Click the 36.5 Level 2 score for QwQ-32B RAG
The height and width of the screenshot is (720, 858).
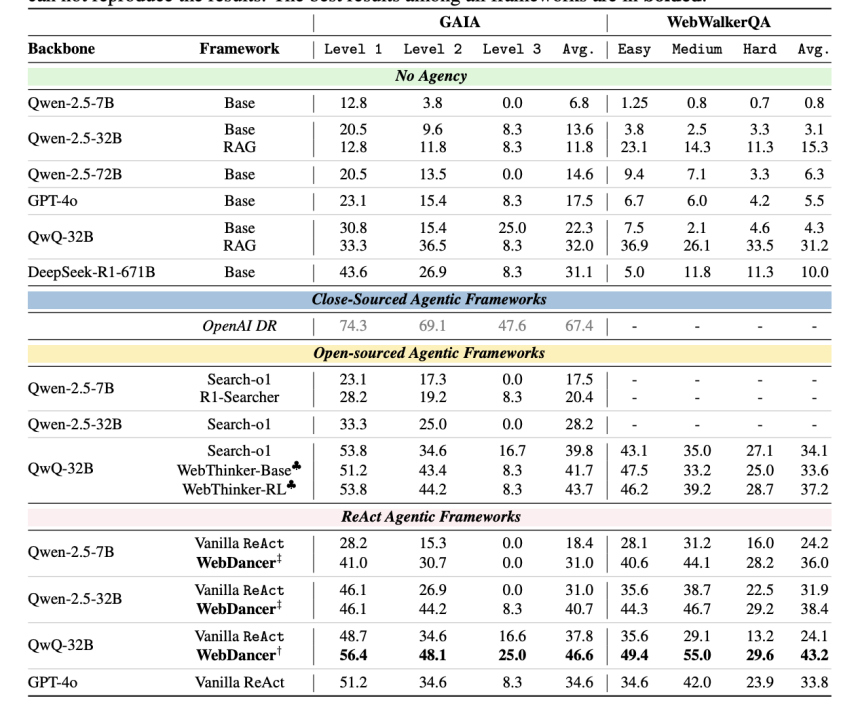pyautogui.click(x=433, y=246)
